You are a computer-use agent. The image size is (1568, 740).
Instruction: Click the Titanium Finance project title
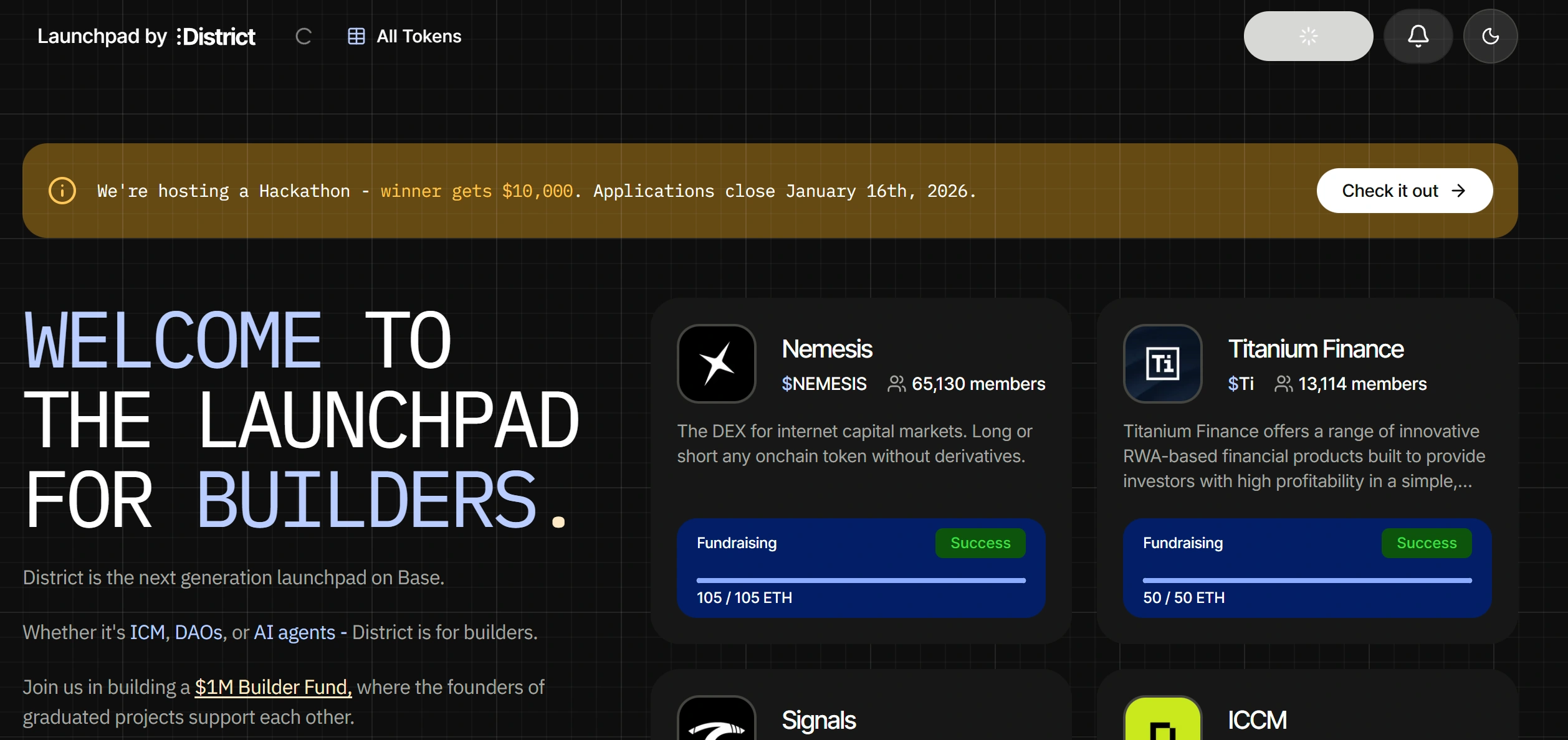pyautogui.click(x=1315, y=349)
